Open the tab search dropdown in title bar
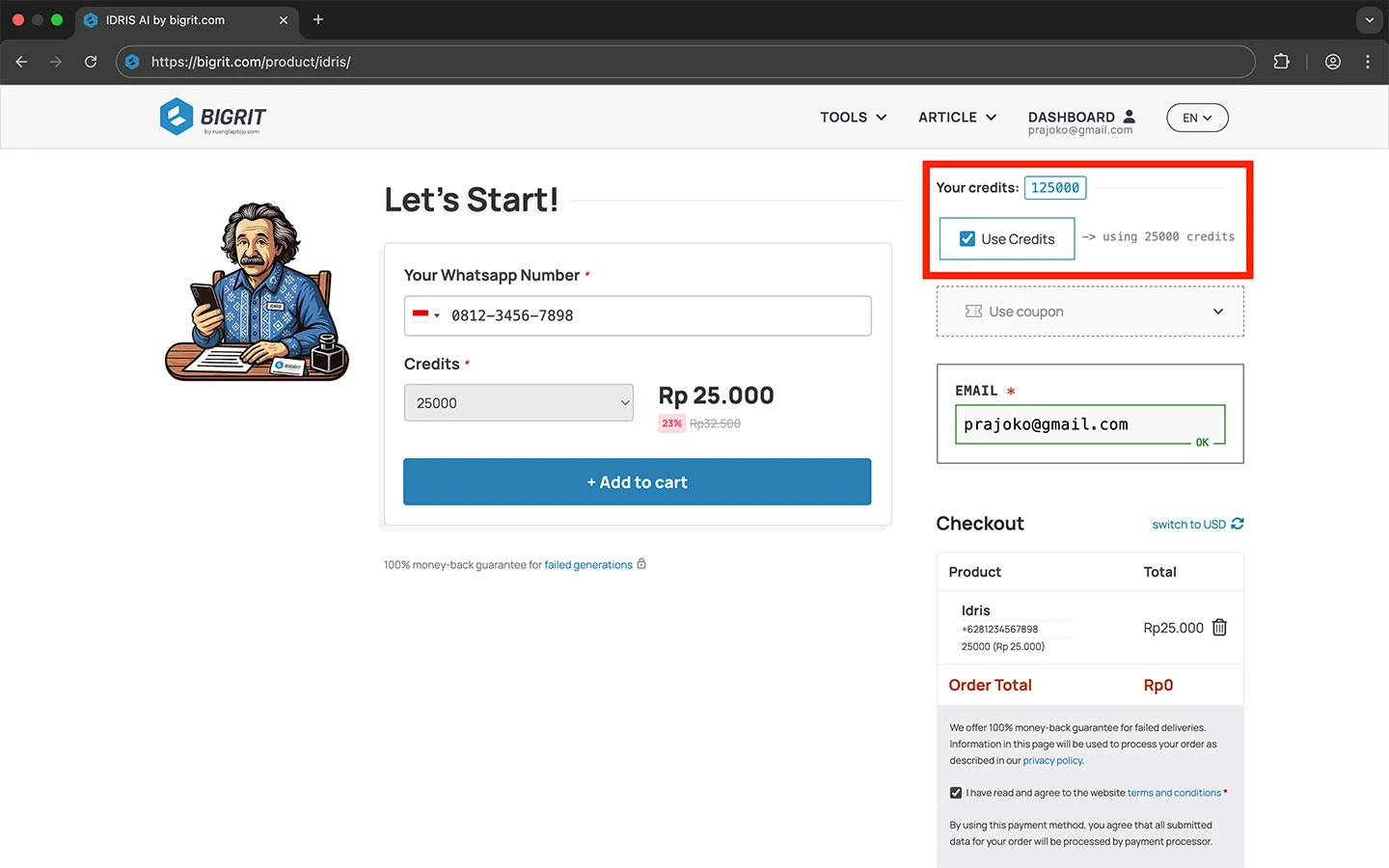 coord(1369,19)
